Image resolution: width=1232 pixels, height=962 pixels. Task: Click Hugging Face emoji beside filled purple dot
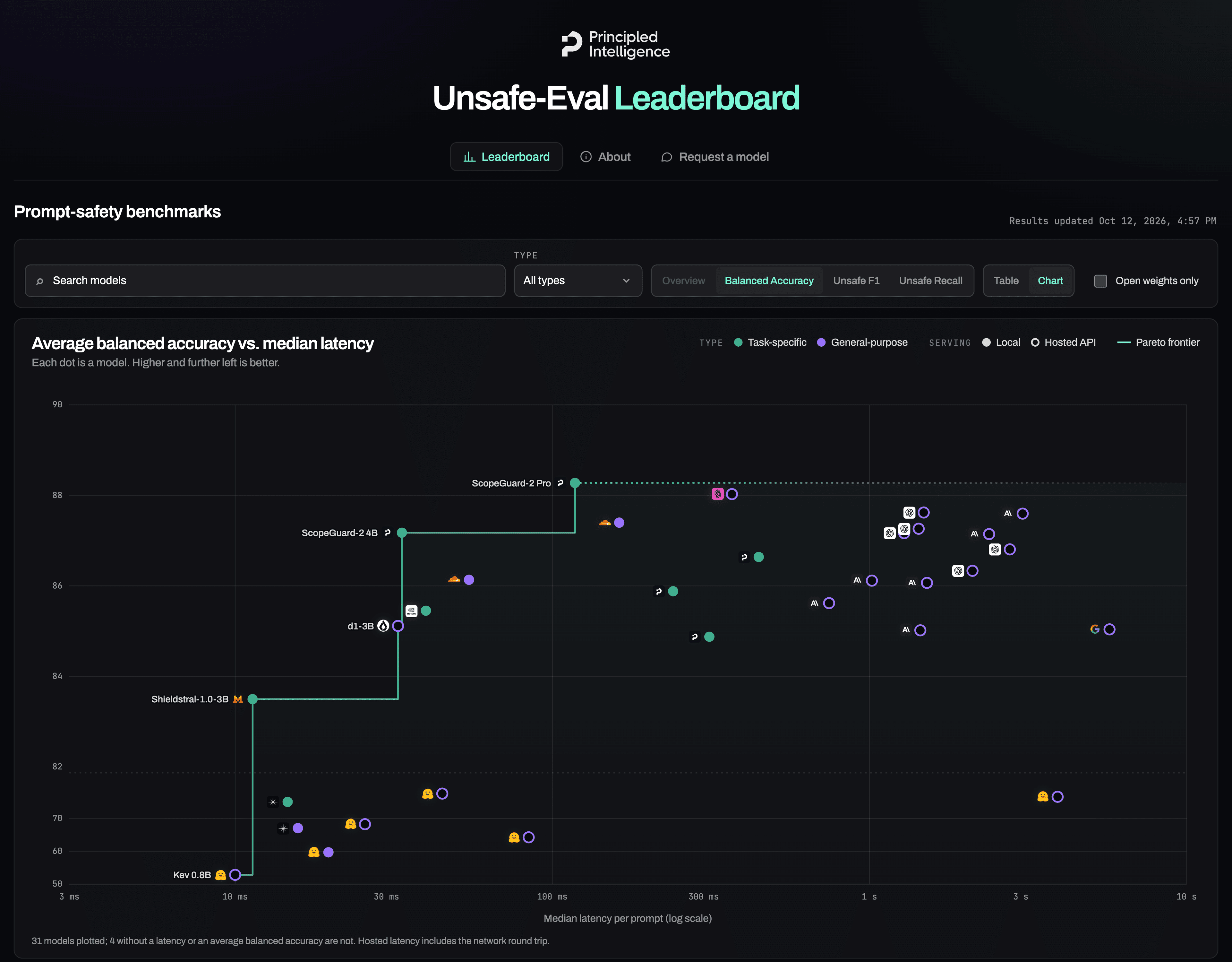(x=314, y=852)
